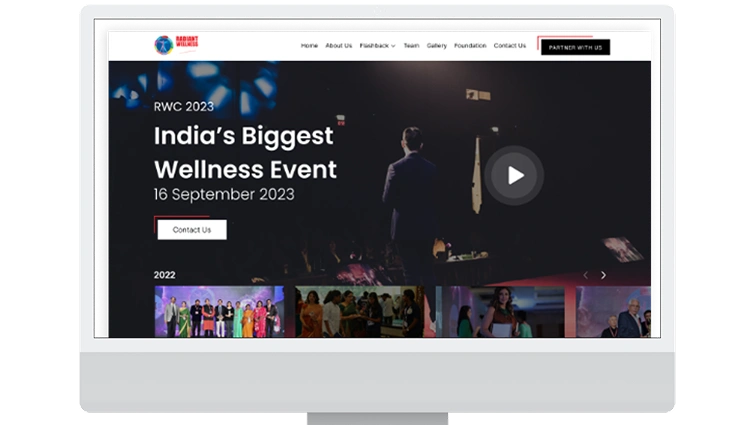
Task: Play the hero video
Action: tap(514, 175)
